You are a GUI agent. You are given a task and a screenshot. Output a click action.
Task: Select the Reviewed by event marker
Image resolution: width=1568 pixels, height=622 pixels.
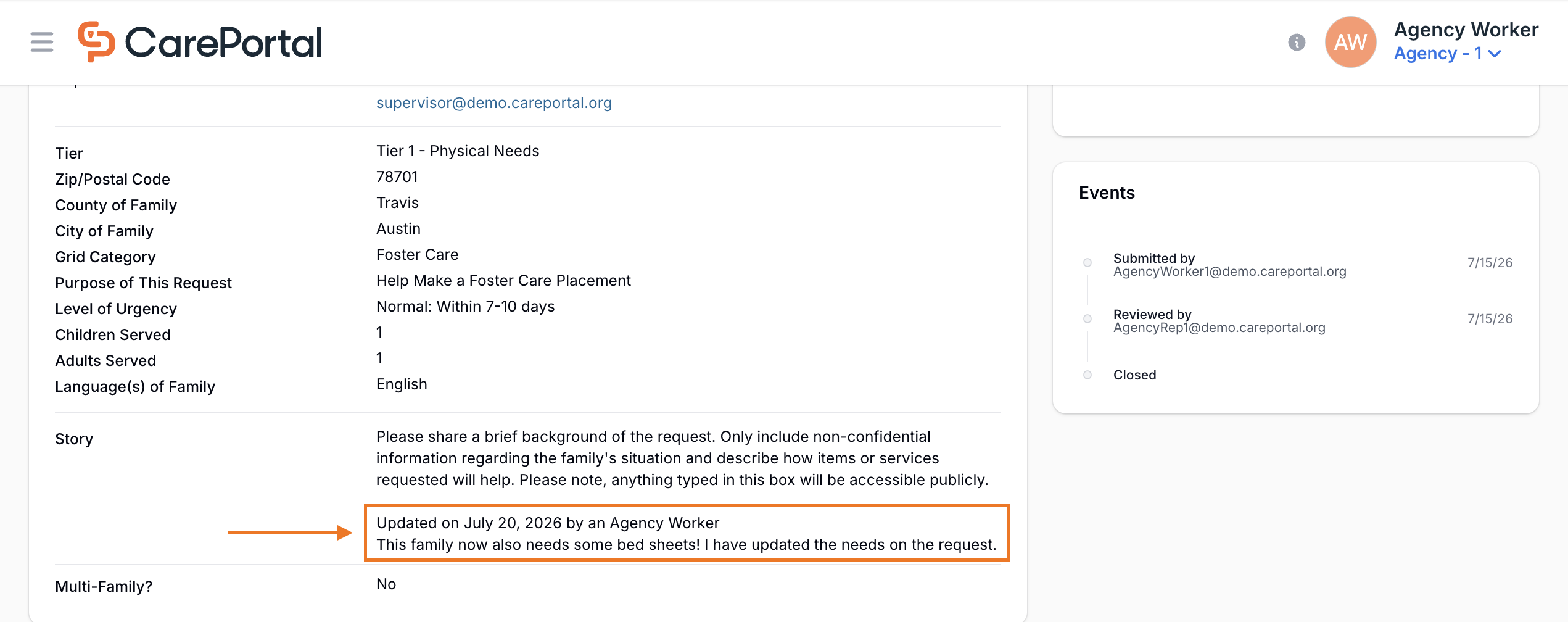pos(1087,319)
